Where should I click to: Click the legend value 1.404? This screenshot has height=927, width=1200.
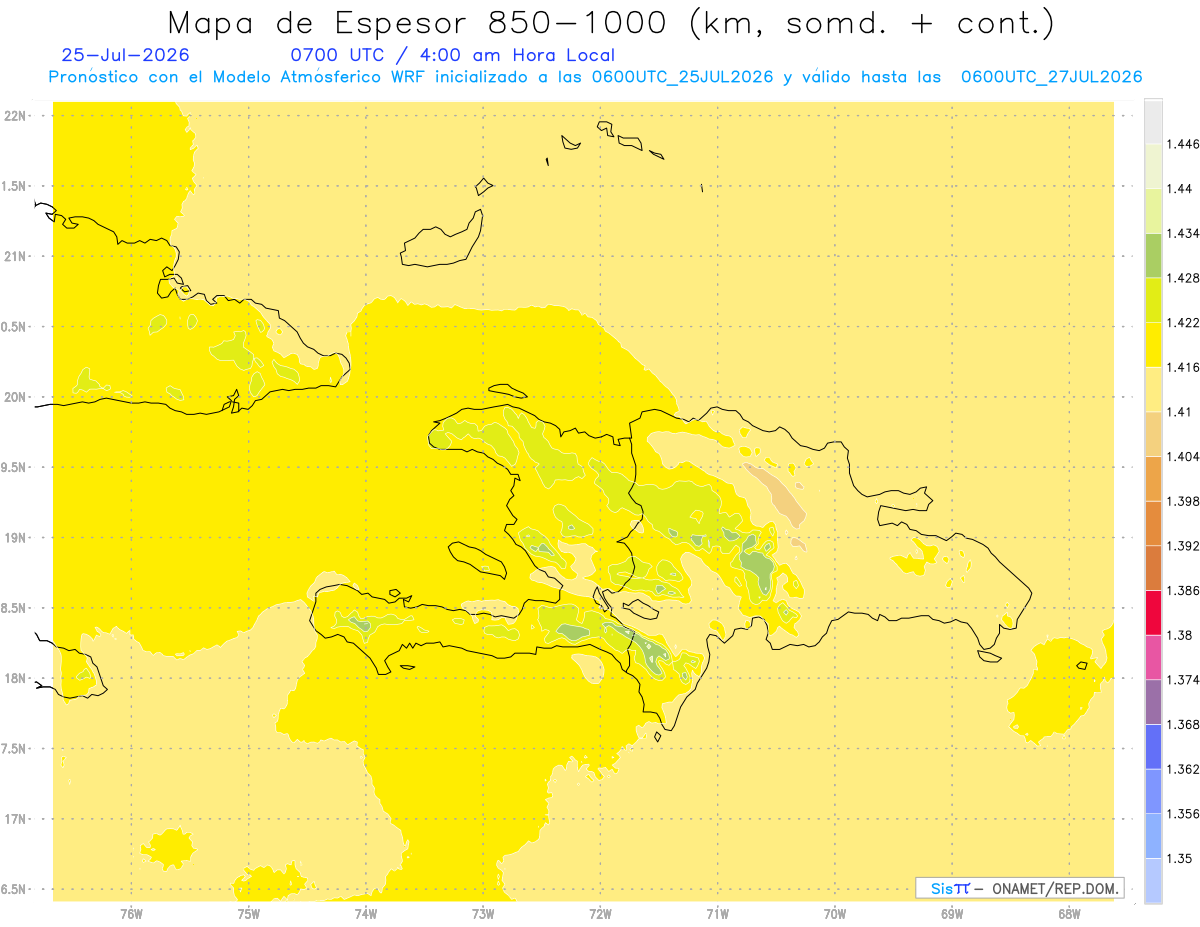(1183, 456)
